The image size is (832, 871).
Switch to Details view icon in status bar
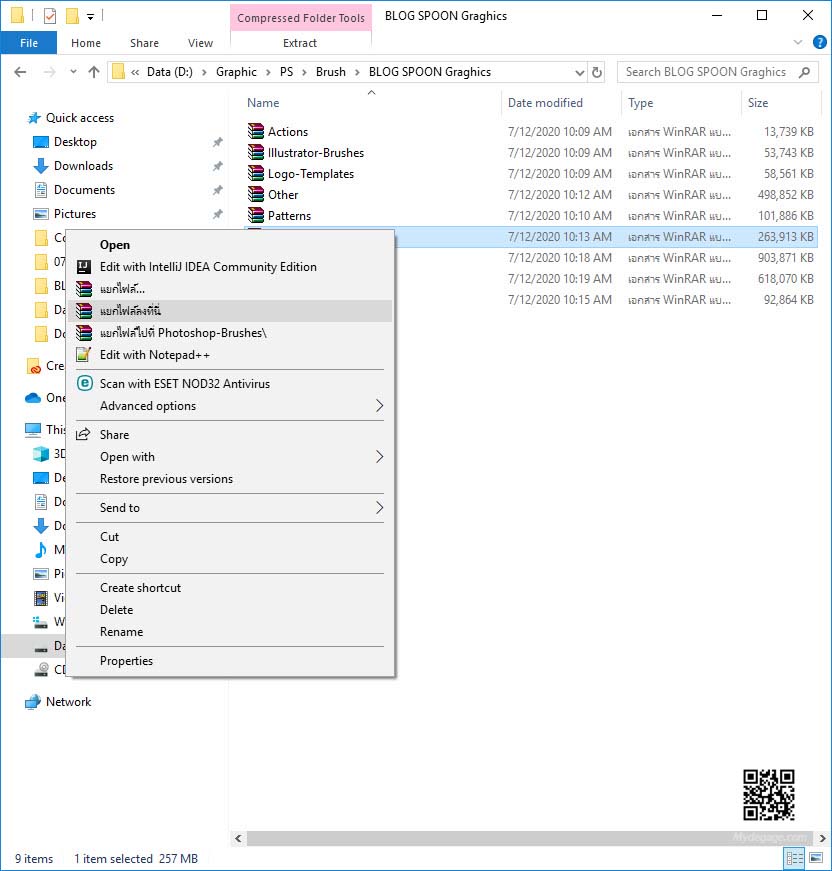794,858
